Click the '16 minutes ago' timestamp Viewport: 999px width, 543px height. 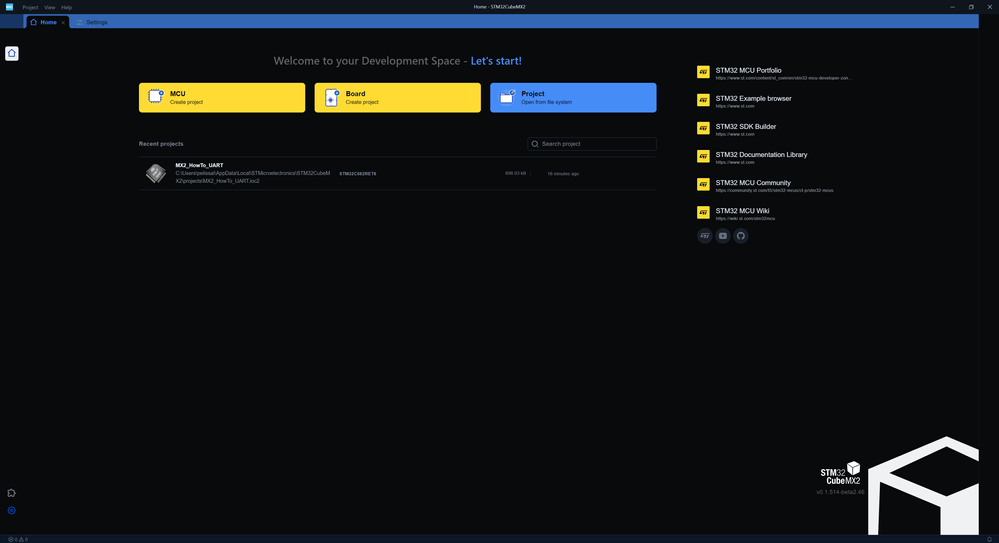pyautogui.click(x=563, y=173)
